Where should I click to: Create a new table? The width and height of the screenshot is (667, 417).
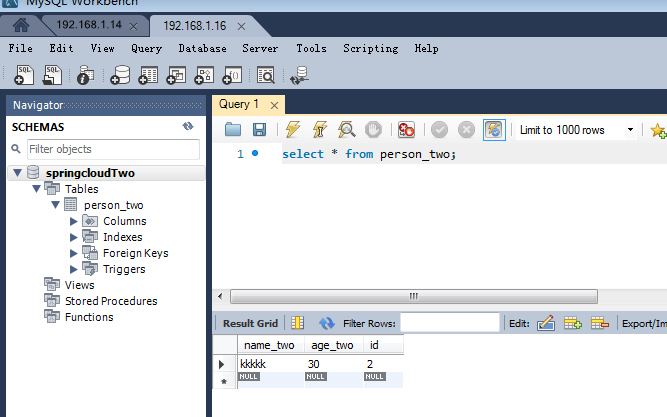point(148,75)
